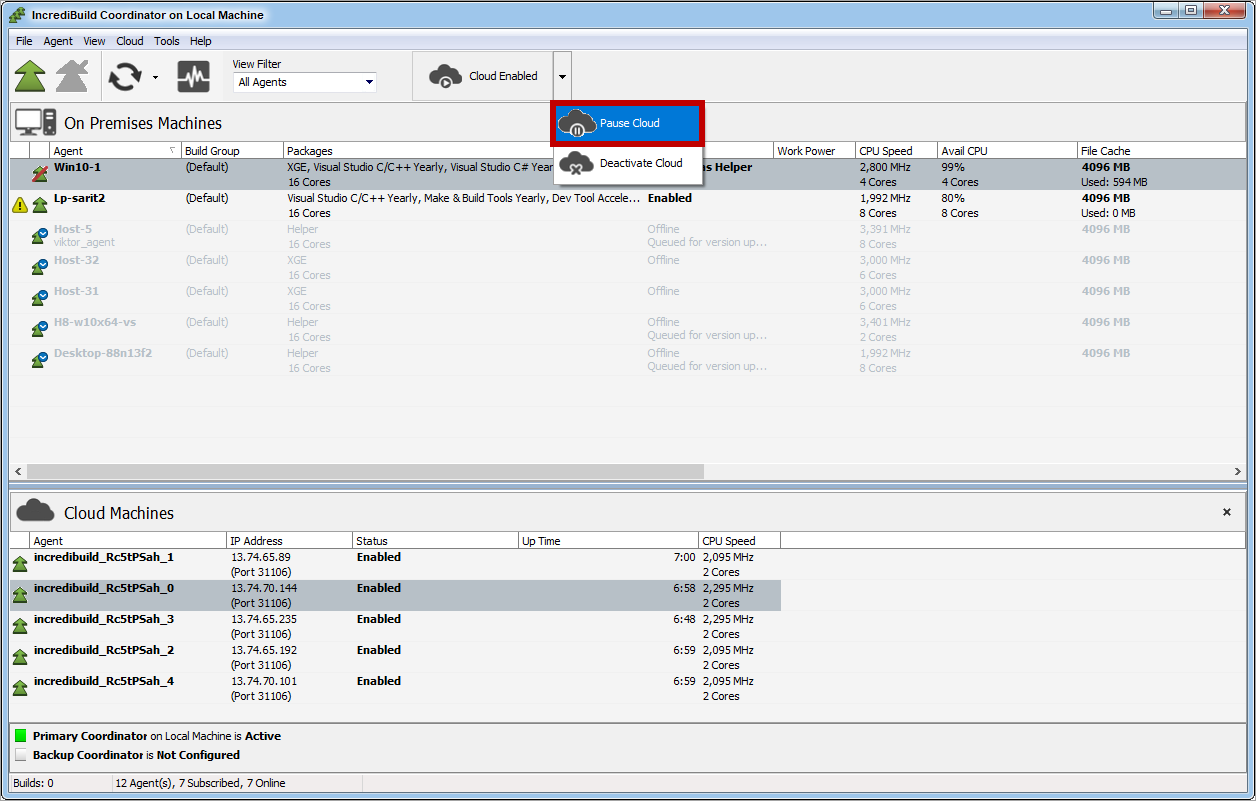1256x801 pixels.
Task: Click the Refresh circular arrows toolbar icon
Action: click(125, 76)
